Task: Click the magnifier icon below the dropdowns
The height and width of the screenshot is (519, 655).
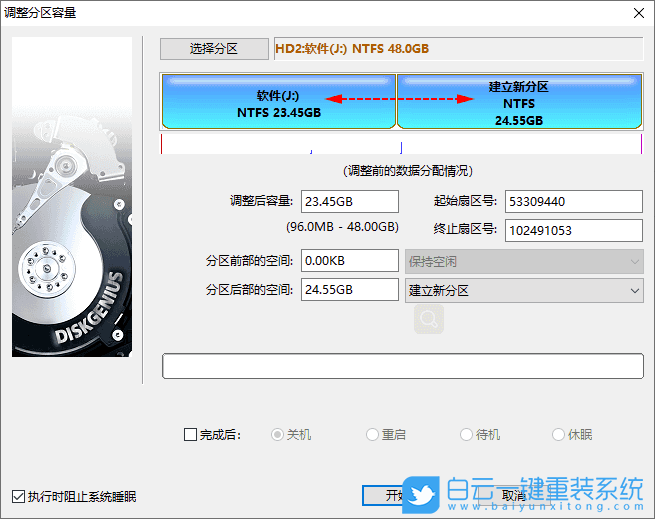Action: (428, 320)
